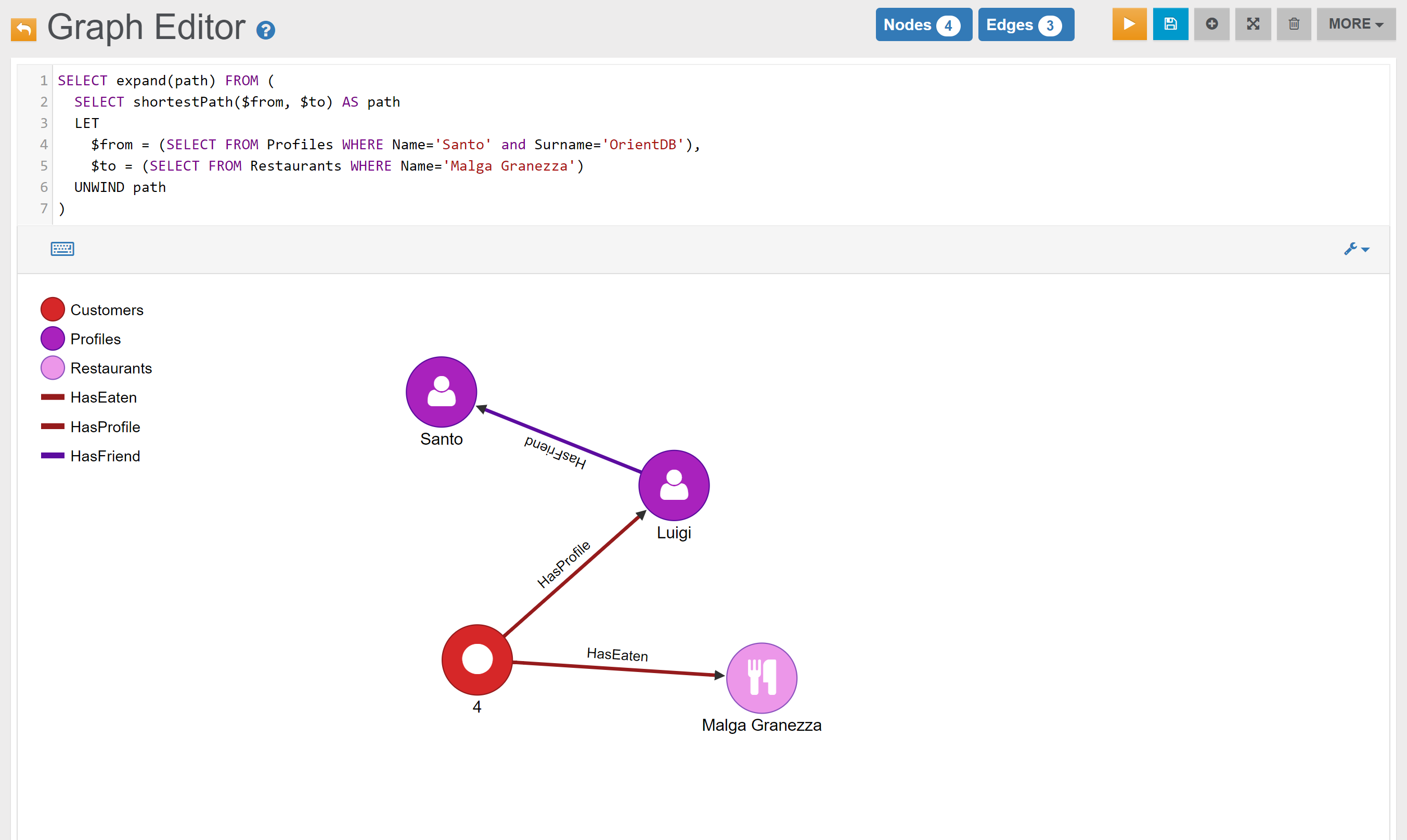Click the Nodes 4 button
The width and height of the screenshot is (1407, 840).
click(923, 25)
